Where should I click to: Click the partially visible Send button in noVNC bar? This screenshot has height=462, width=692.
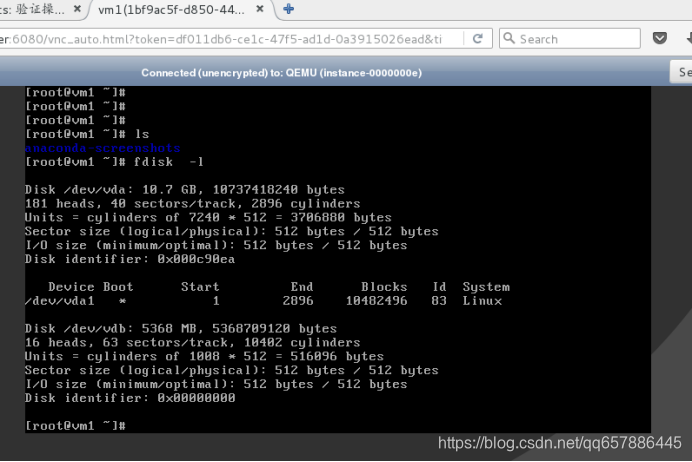[682, 72]
